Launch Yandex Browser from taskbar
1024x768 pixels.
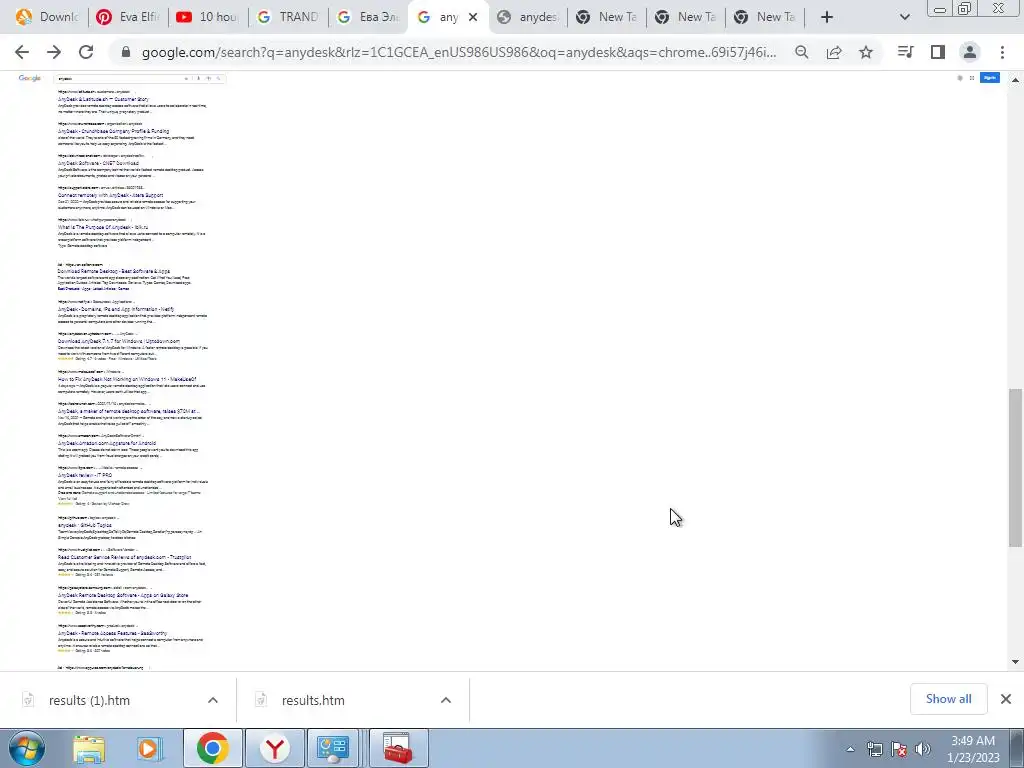[x=275, y=749]
